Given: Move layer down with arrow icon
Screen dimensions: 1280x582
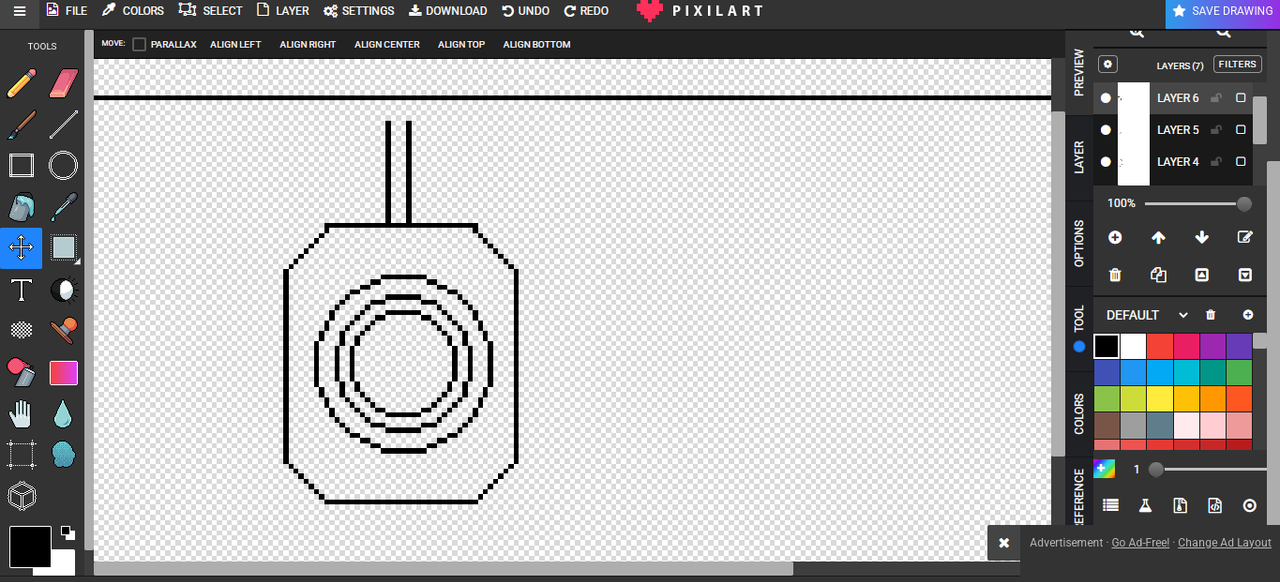Looking at the screenshot, I should pyautogui.click(x=1202, y=237).
